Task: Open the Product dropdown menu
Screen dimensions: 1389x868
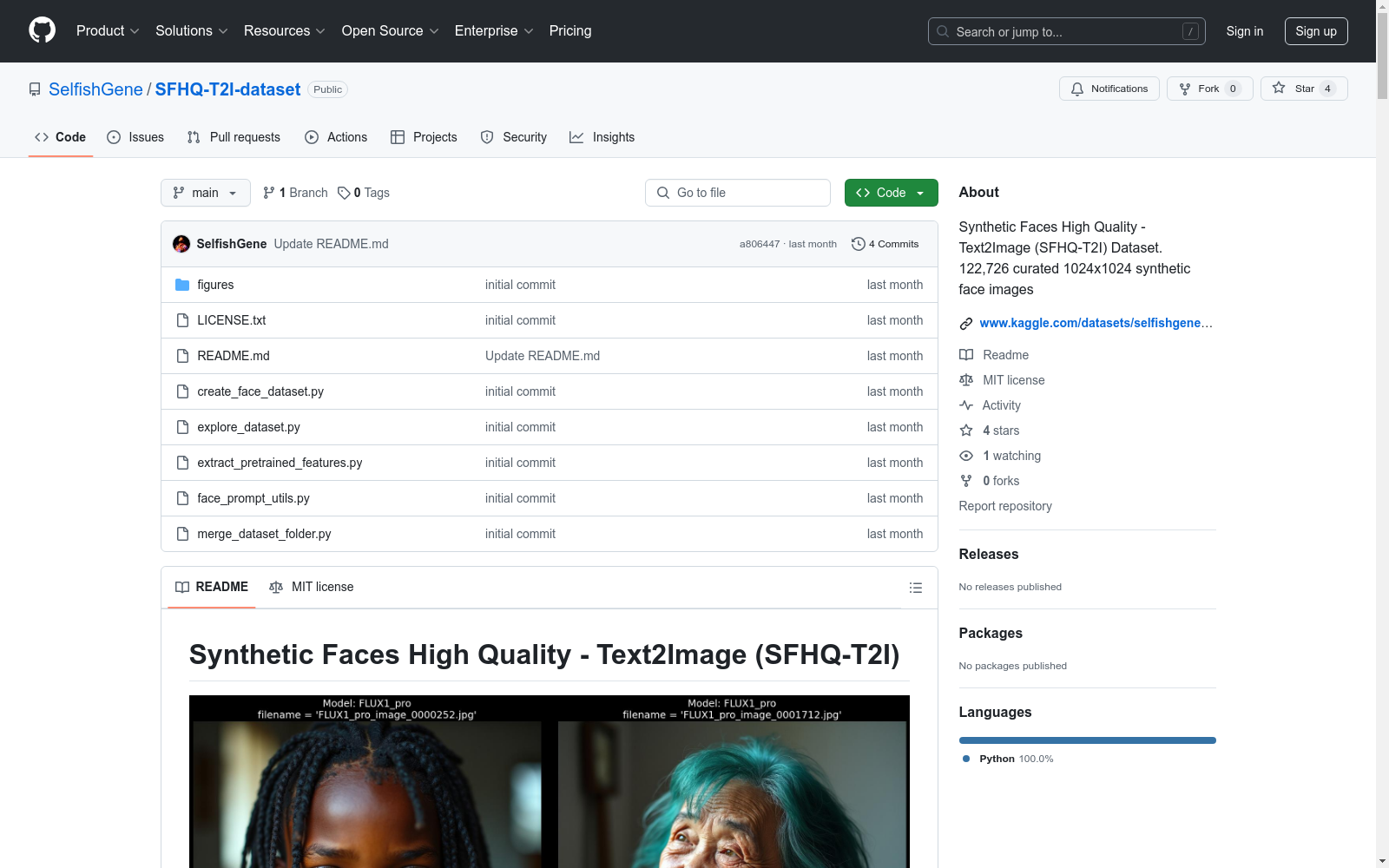Action: coord(108,30)
